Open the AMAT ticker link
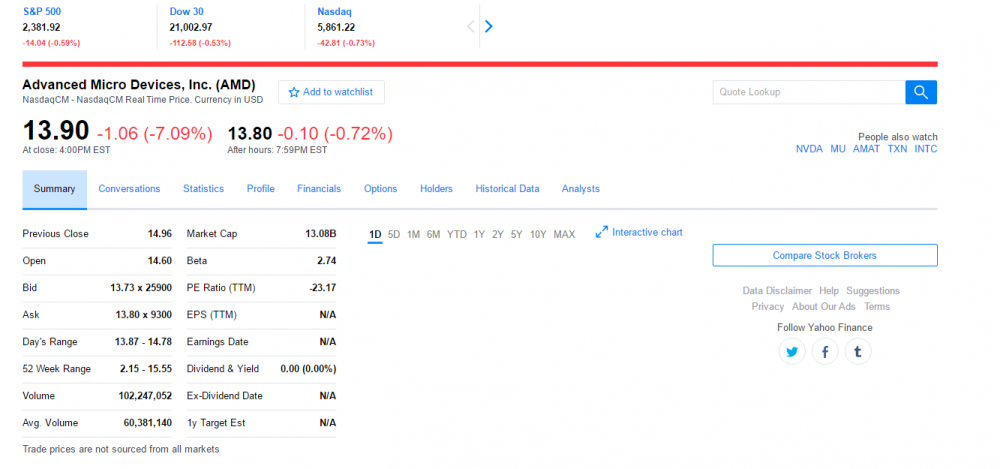1000x469 pixels. pyautogui.click(x=866, y=149)
